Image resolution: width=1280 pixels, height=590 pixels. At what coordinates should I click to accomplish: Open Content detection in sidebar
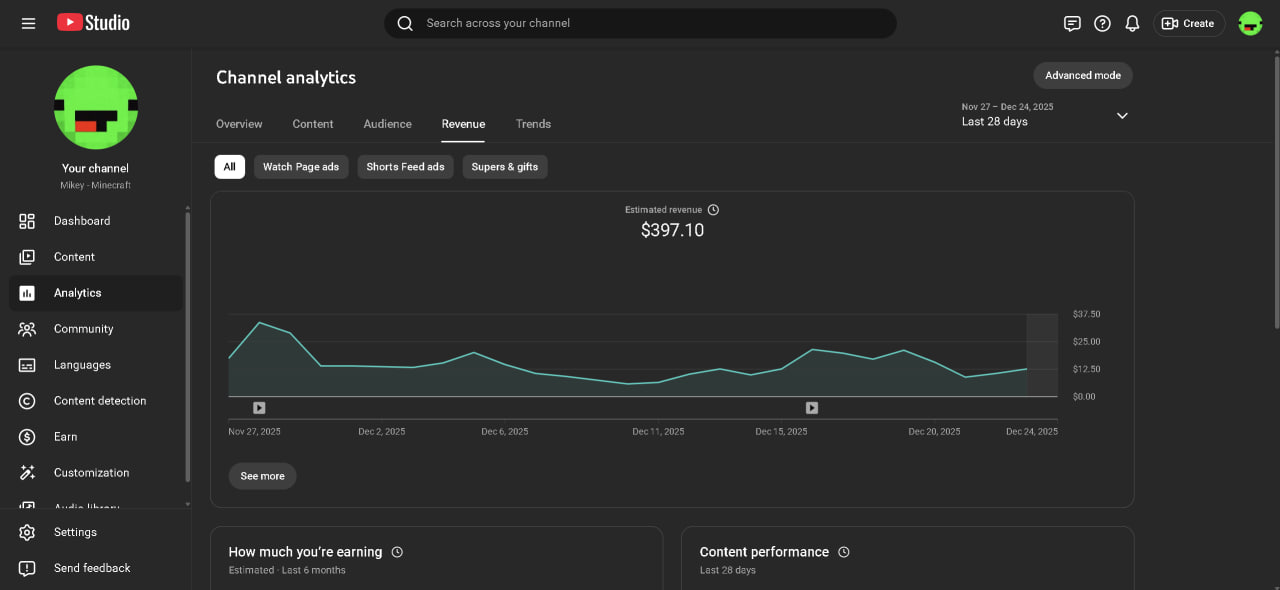100,401
